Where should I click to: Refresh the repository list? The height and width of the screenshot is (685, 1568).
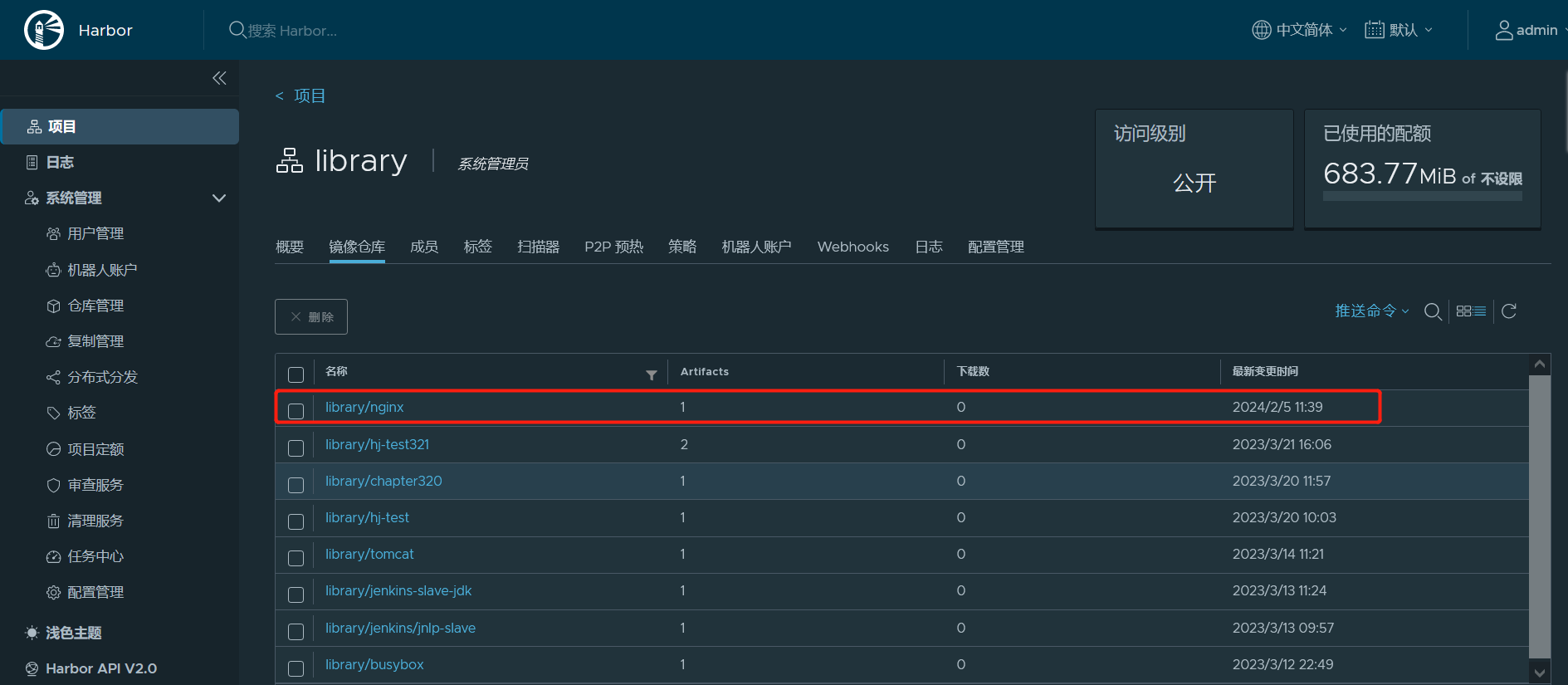point(1509,311)
